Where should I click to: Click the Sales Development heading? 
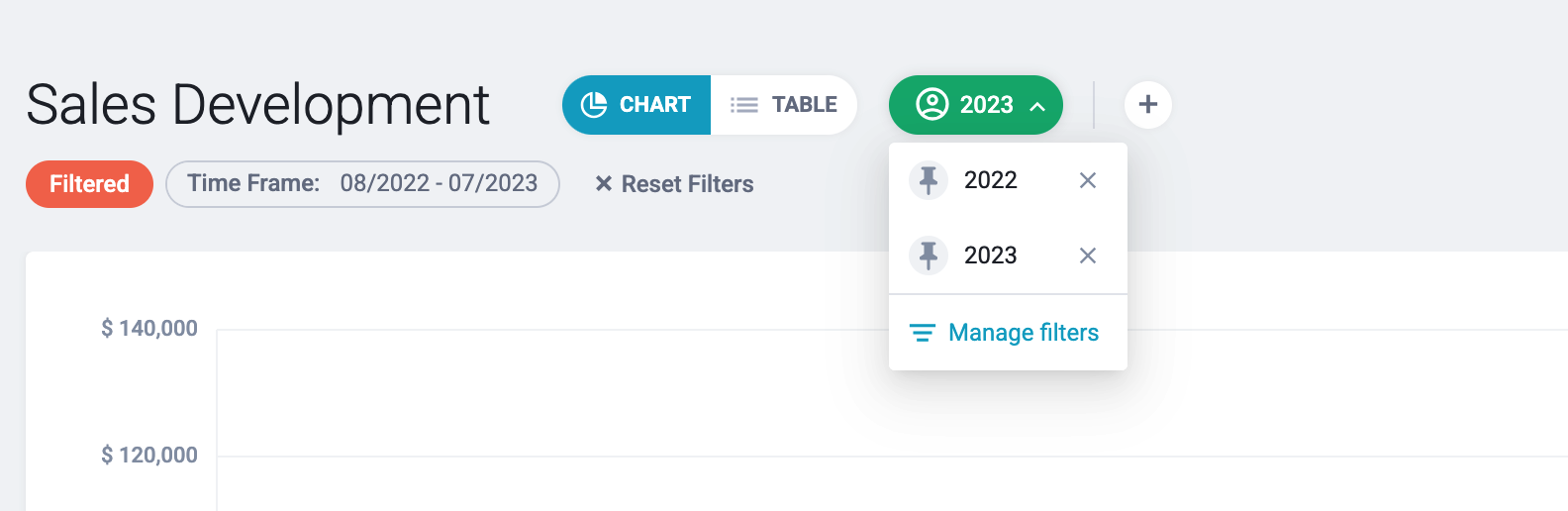(x=257, y=105)
